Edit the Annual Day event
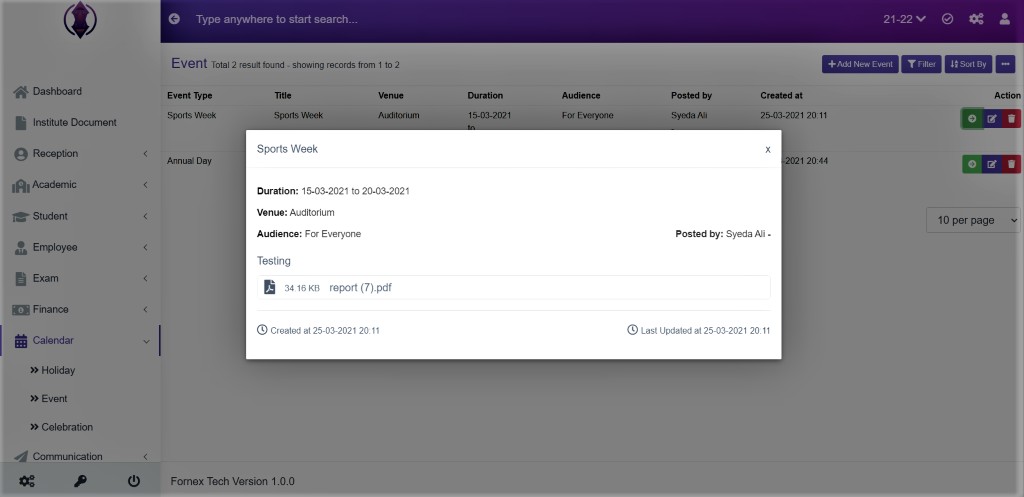The height and width of the screenshot is (497, 1024). pyautogui.click(x=991, y=164)
